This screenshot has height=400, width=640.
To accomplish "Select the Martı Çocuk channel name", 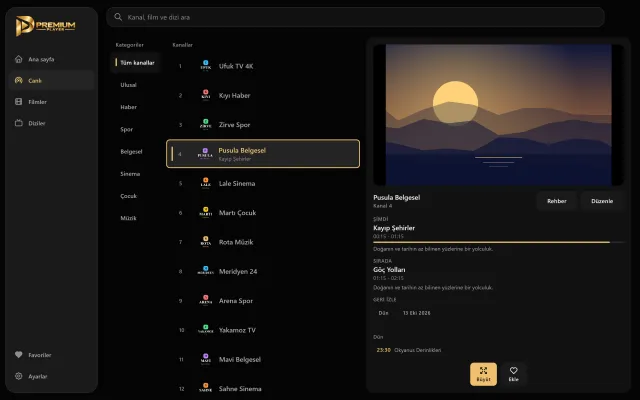I will pyautogui.click(x=237, y=213).
